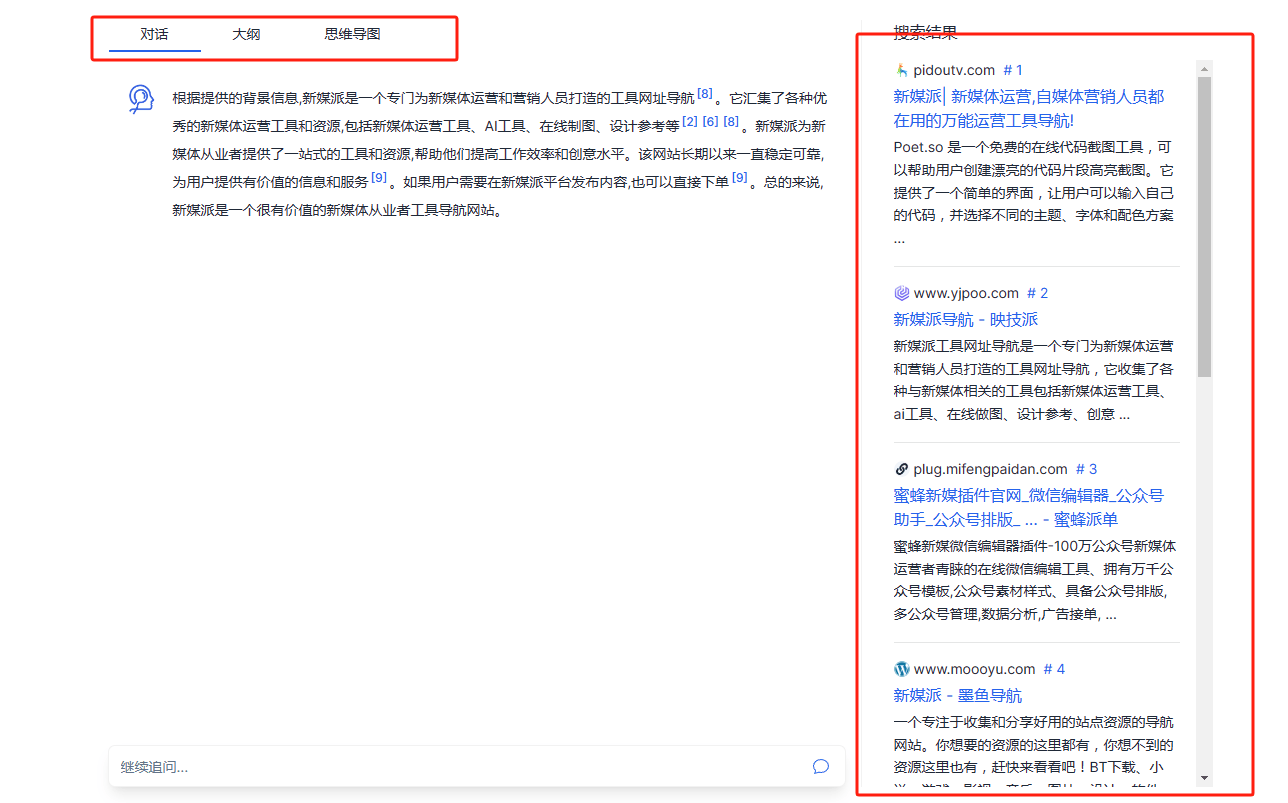Open the 新媒派 新媒体运营 result link
This screenshot has height=803, width=1288.
(x=1028, y=108)
